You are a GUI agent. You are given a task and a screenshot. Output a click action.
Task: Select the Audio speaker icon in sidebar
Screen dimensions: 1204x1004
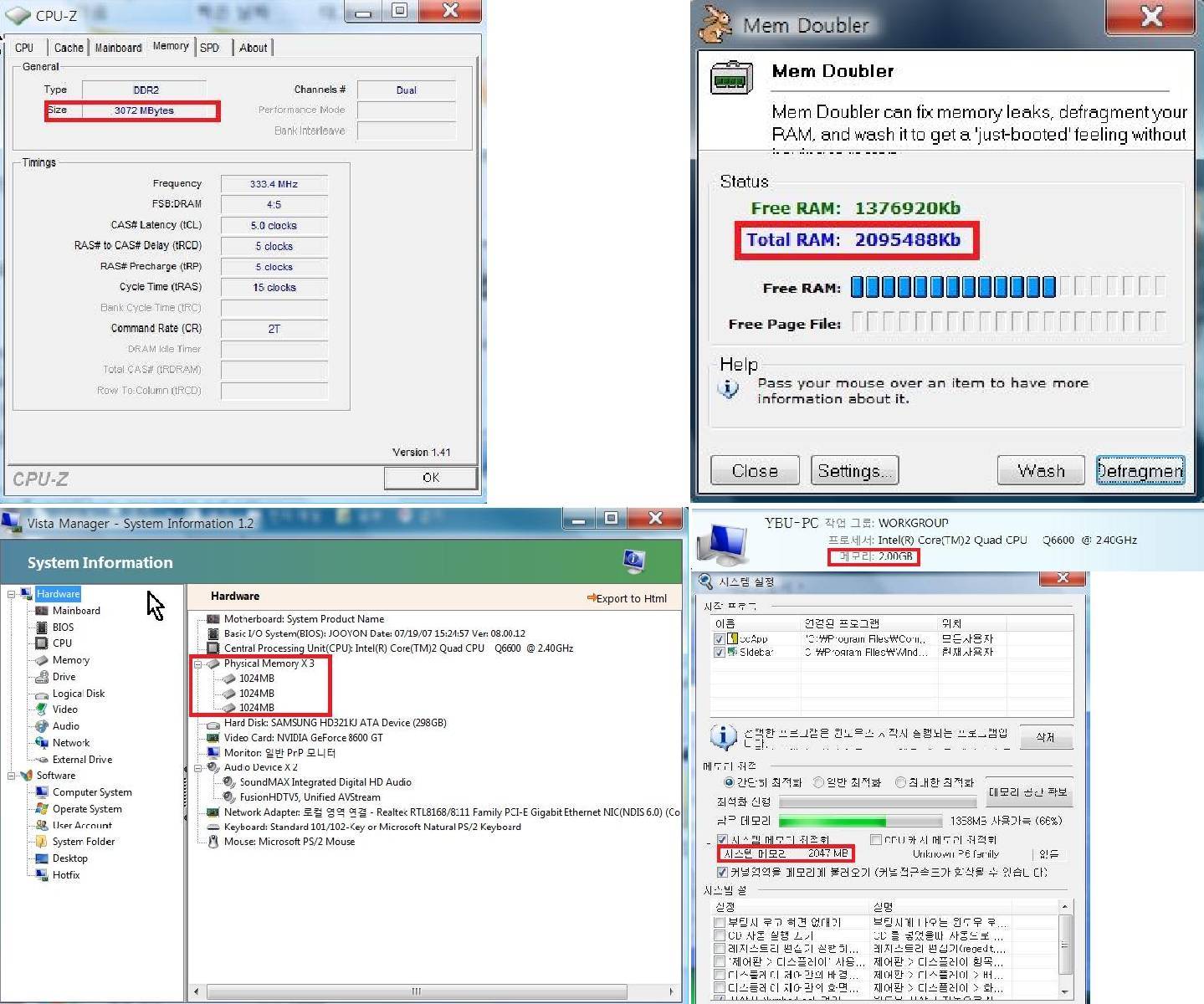coord(41,726)
